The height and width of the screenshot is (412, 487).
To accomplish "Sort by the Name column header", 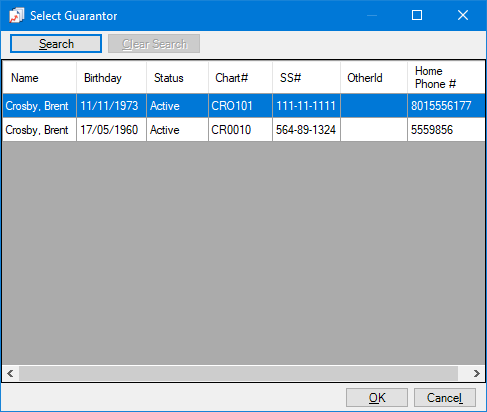I will coord(40,78).
